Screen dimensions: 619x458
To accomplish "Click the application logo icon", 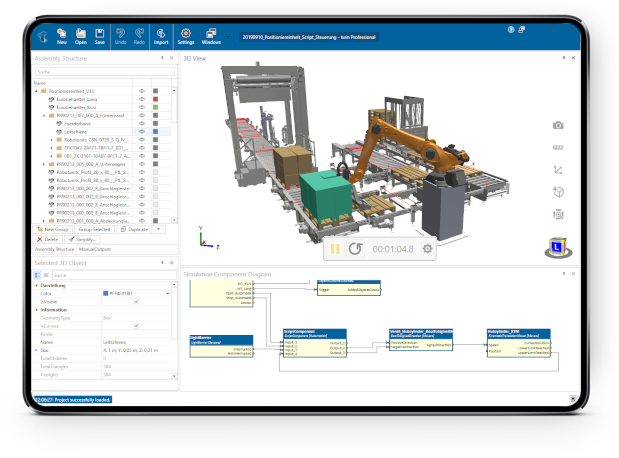I will click(x=43, y=37).
